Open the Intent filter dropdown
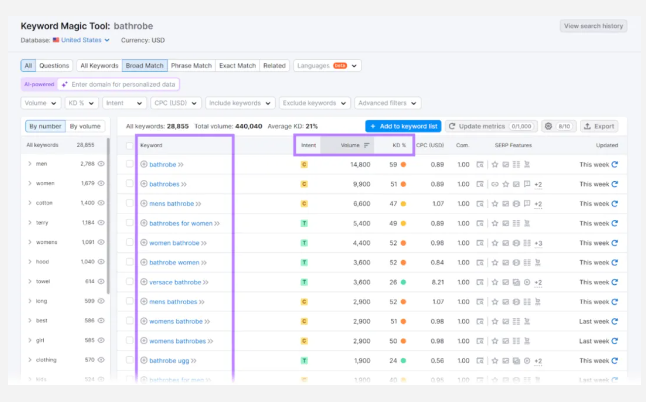Screen dimensions: 646x402 124,103
